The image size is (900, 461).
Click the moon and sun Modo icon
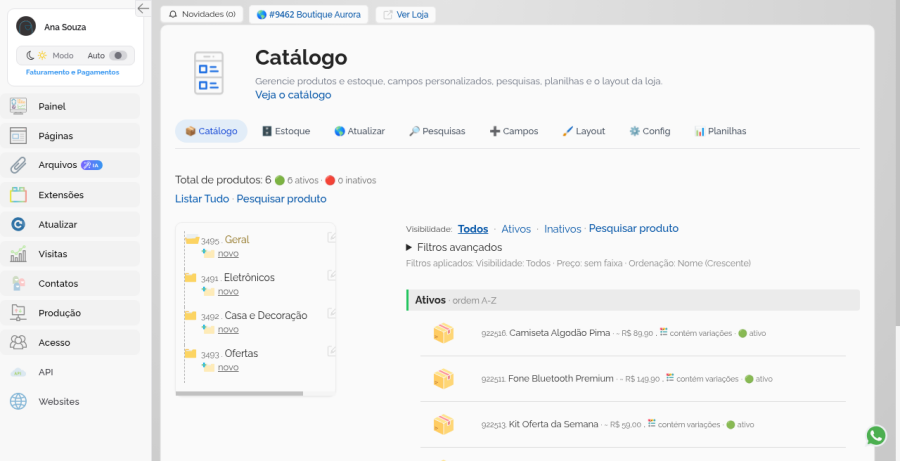36,56
